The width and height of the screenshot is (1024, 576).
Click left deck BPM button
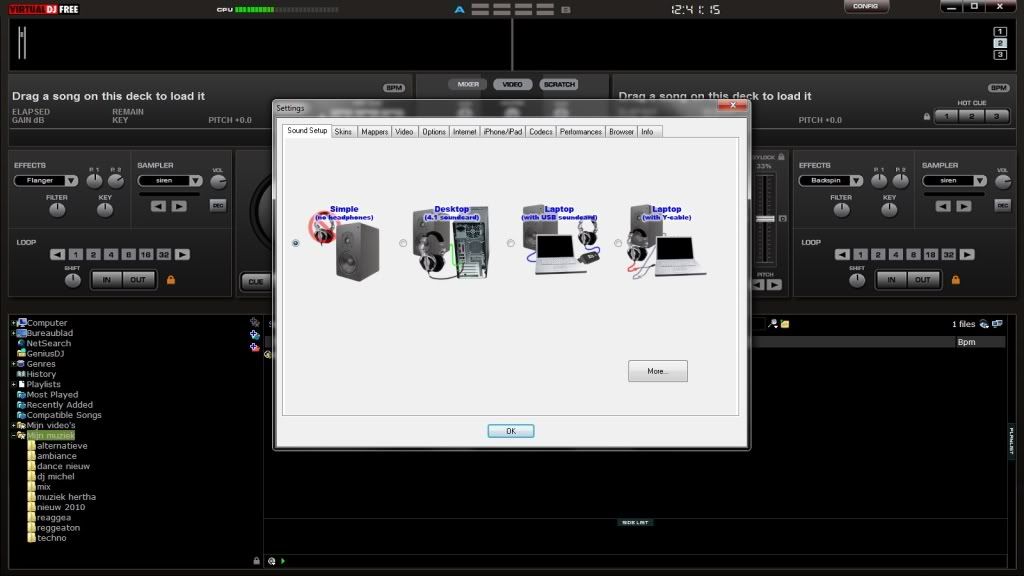[x=394, y=88]
